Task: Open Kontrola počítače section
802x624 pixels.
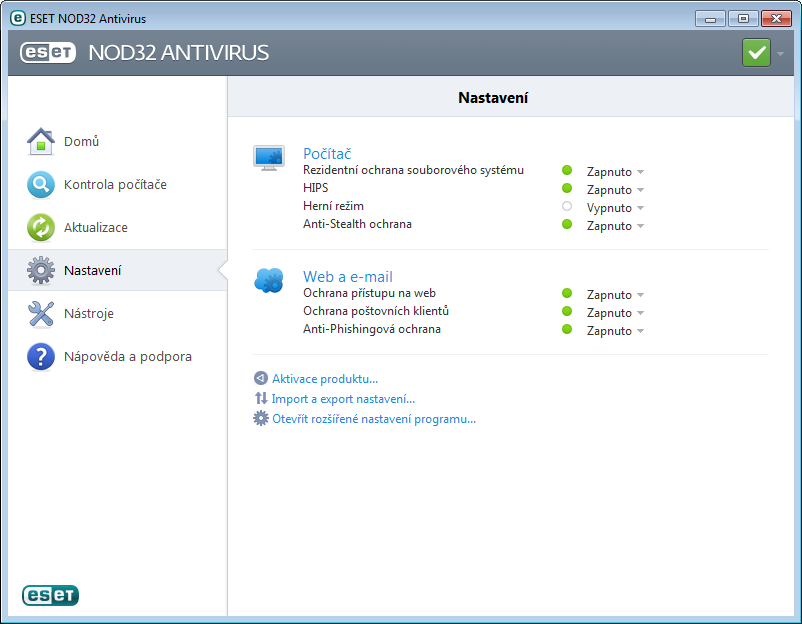Action: [x=118, y=184]
